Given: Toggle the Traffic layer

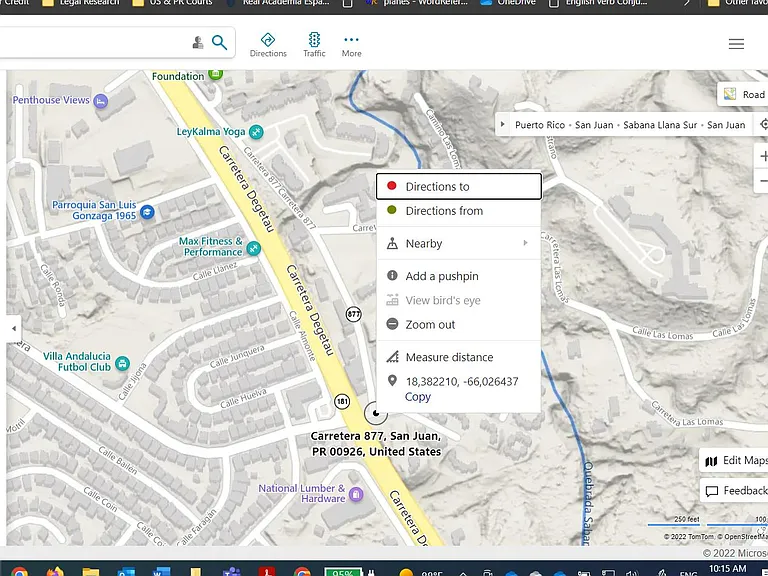Looking at the screenshot, I should (x=314, y=45).
